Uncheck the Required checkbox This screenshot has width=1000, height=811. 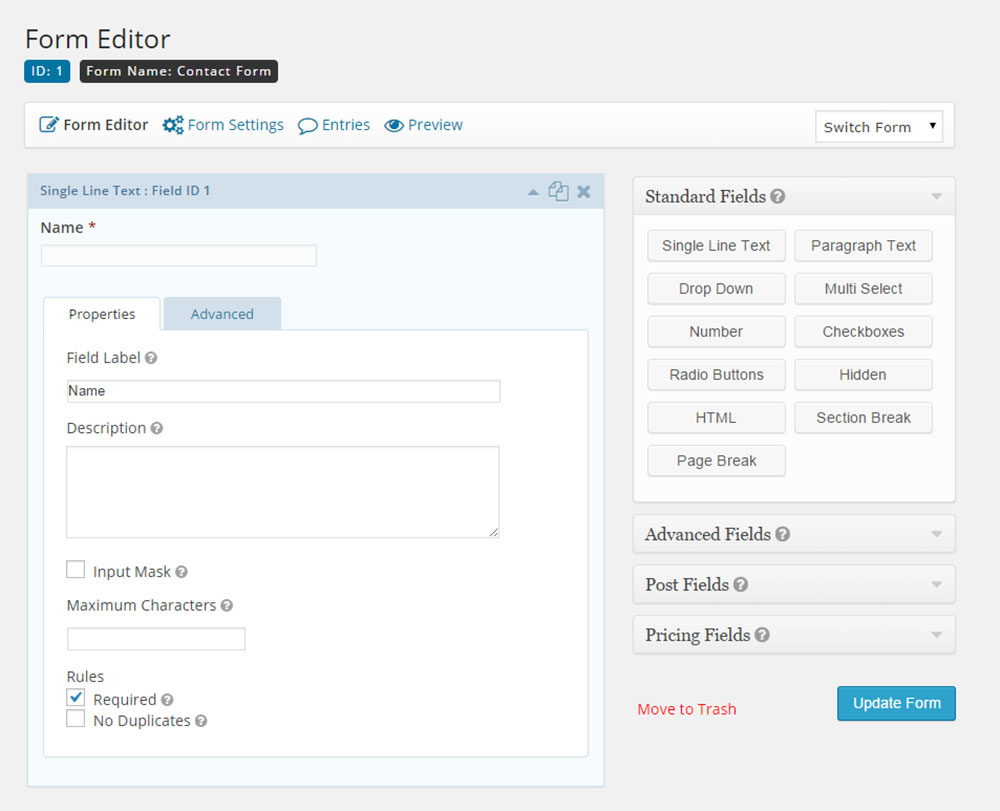[76, 698]
